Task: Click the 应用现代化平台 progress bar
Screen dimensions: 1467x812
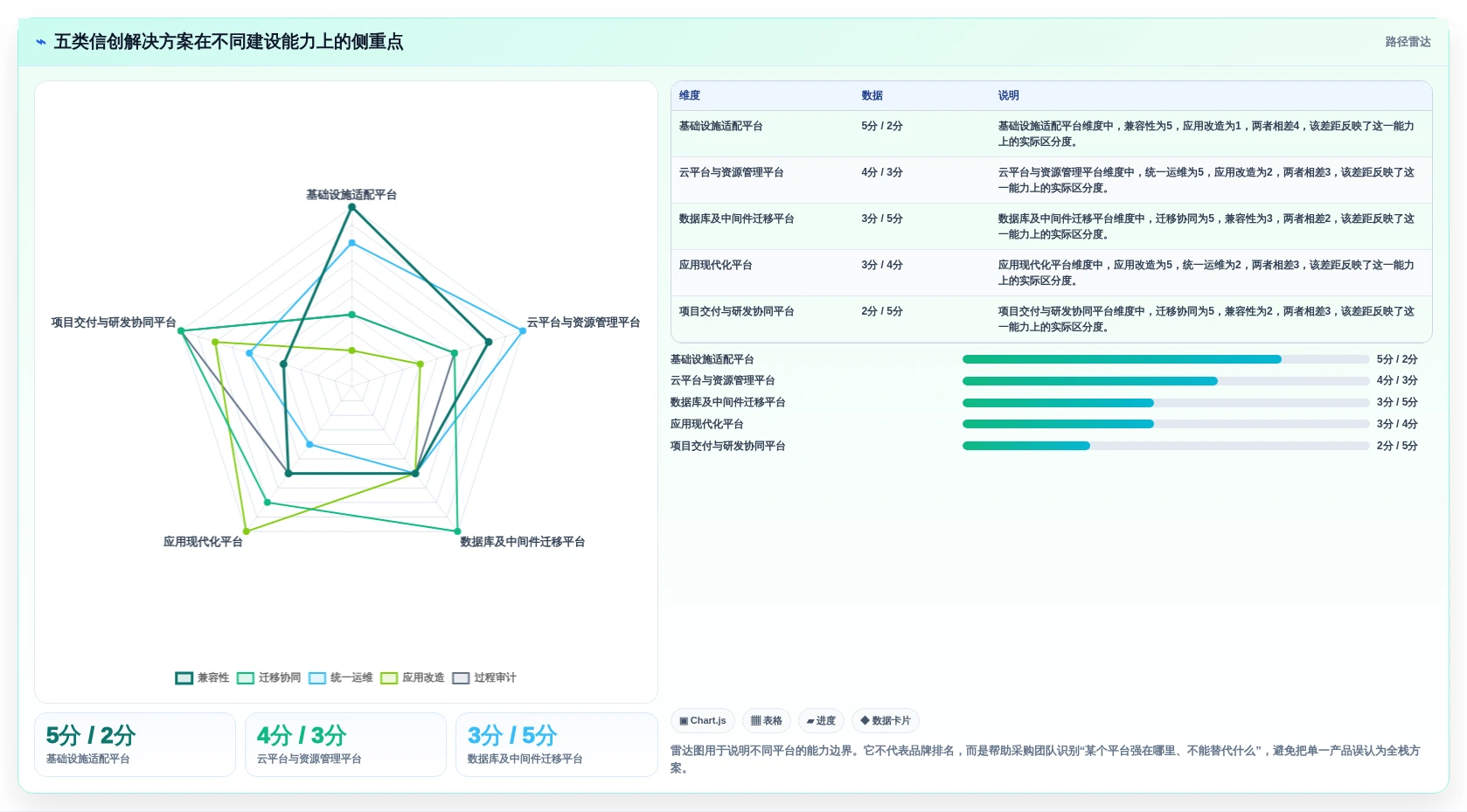Action: [1165, 424]
